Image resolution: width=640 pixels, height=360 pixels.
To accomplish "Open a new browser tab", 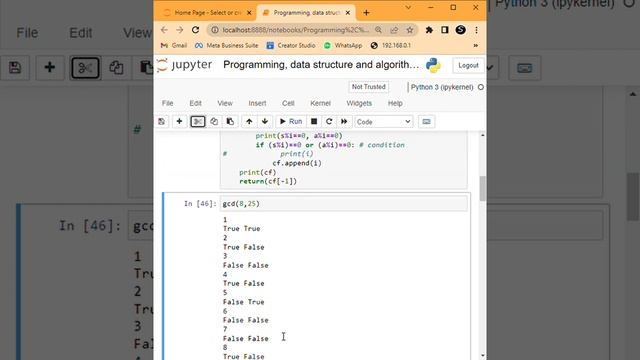I will (366, 13).
